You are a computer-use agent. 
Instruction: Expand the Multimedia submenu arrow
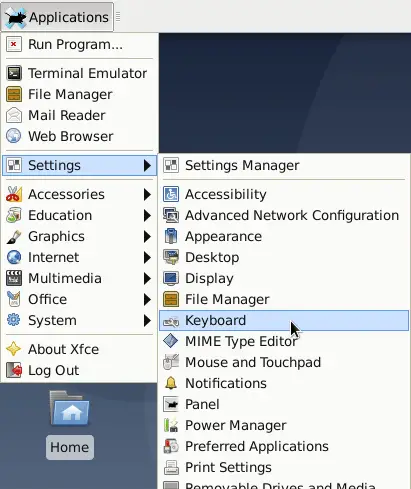[x=147, y=278]
